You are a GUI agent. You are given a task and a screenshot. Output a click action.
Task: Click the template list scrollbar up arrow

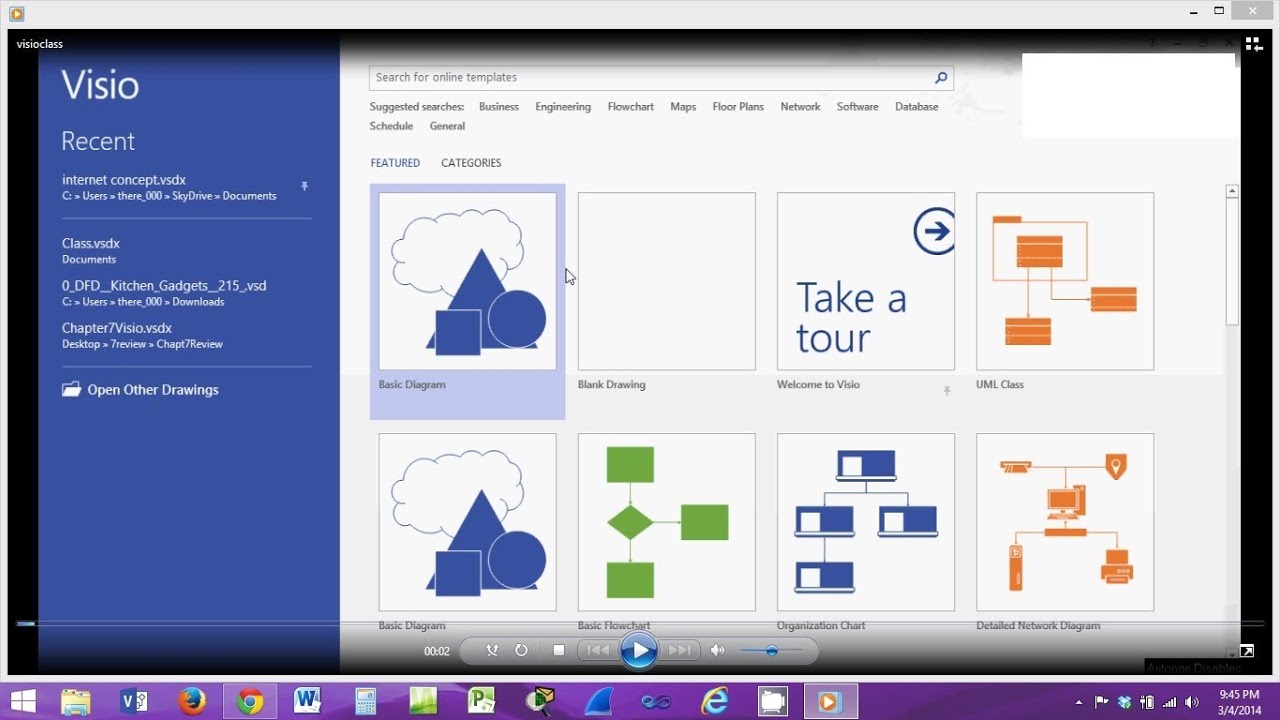[1232, 191]
